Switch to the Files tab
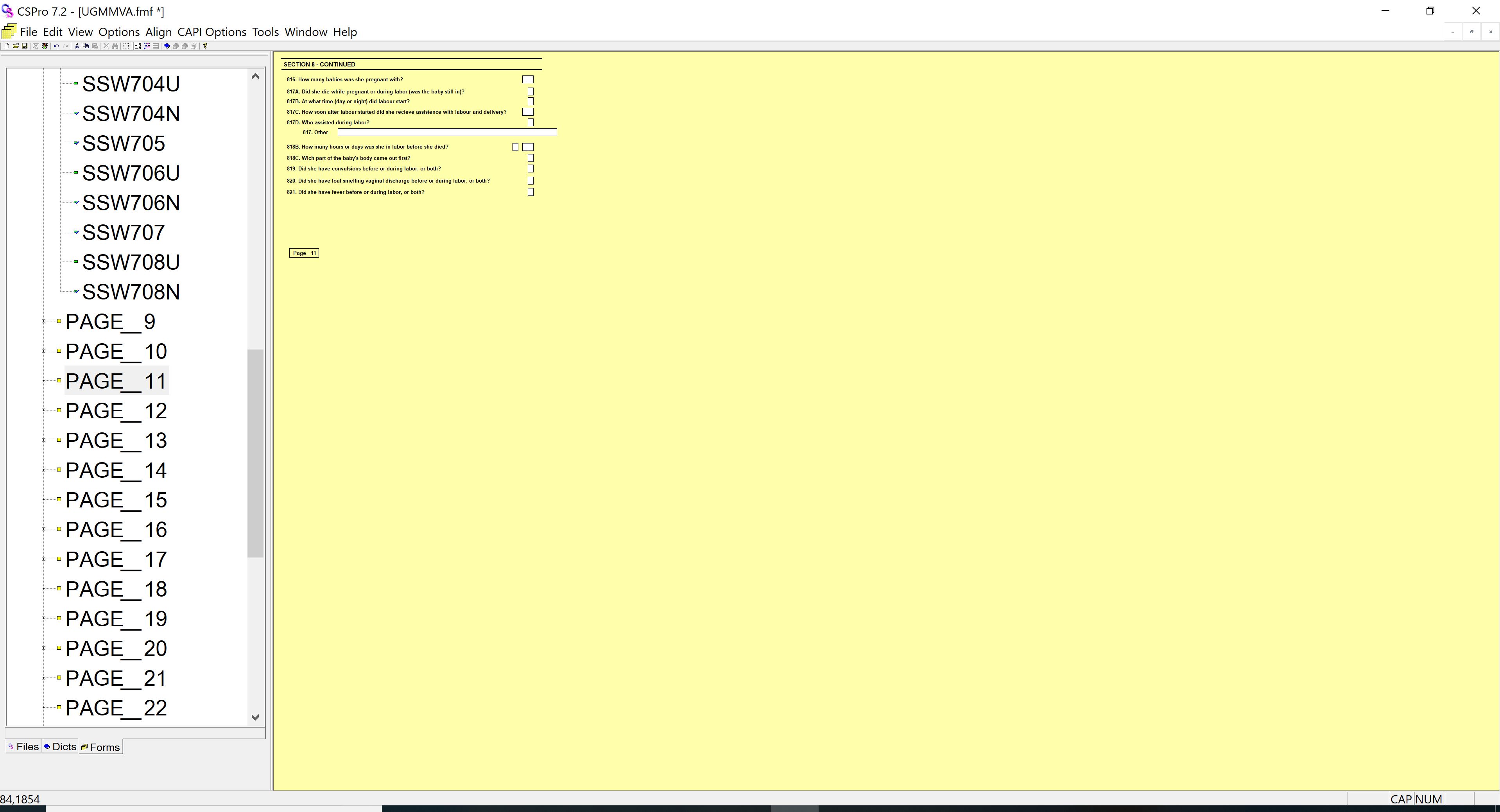Screen dimensions: 1500x812 coord(23,747)
